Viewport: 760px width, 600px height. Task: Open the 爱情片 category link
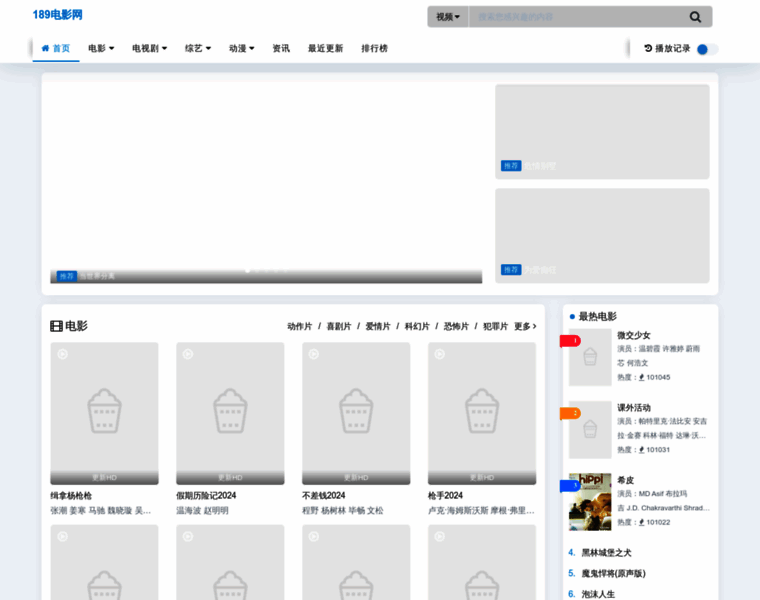click(x=378, y=326)
